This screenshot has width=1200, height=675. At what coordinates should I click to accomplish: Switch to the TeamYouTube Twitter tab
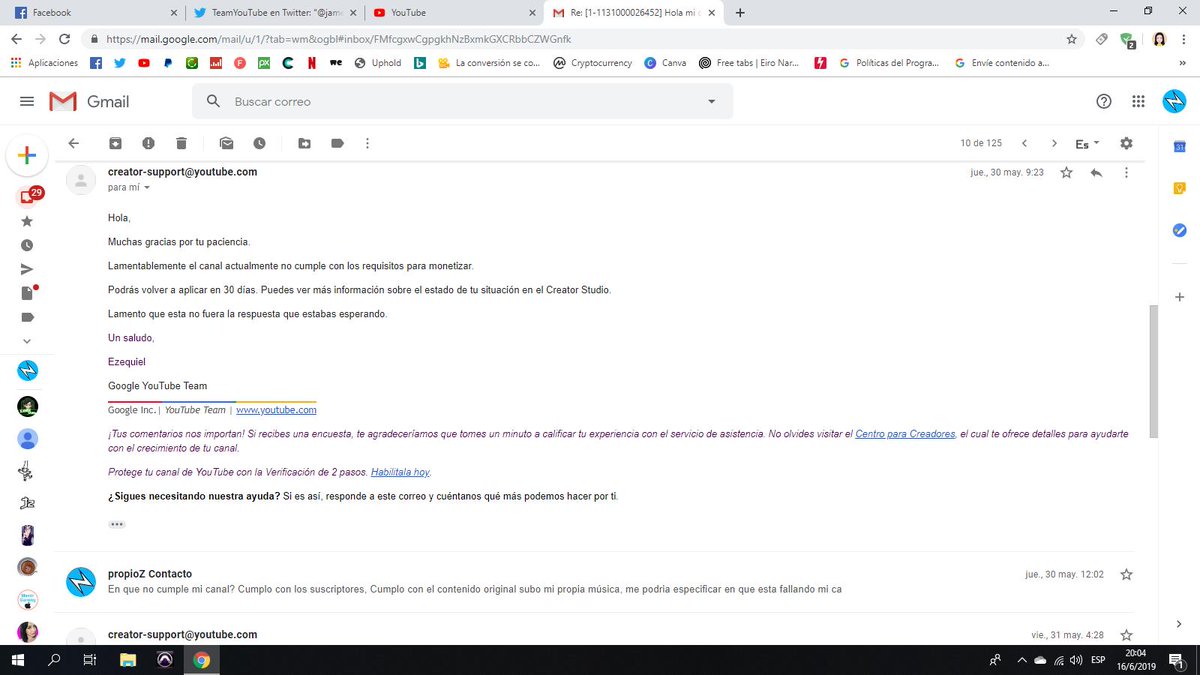pyautogui.click(x=275, y=12)
